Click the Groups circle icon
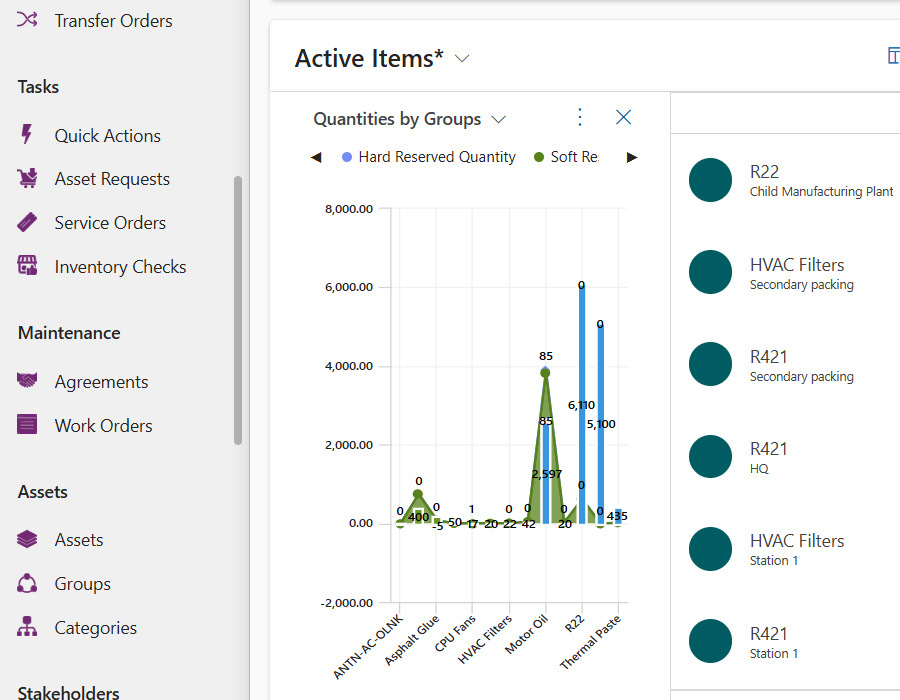This screenshot has width=900, height=700. click(x=27, y=583)
